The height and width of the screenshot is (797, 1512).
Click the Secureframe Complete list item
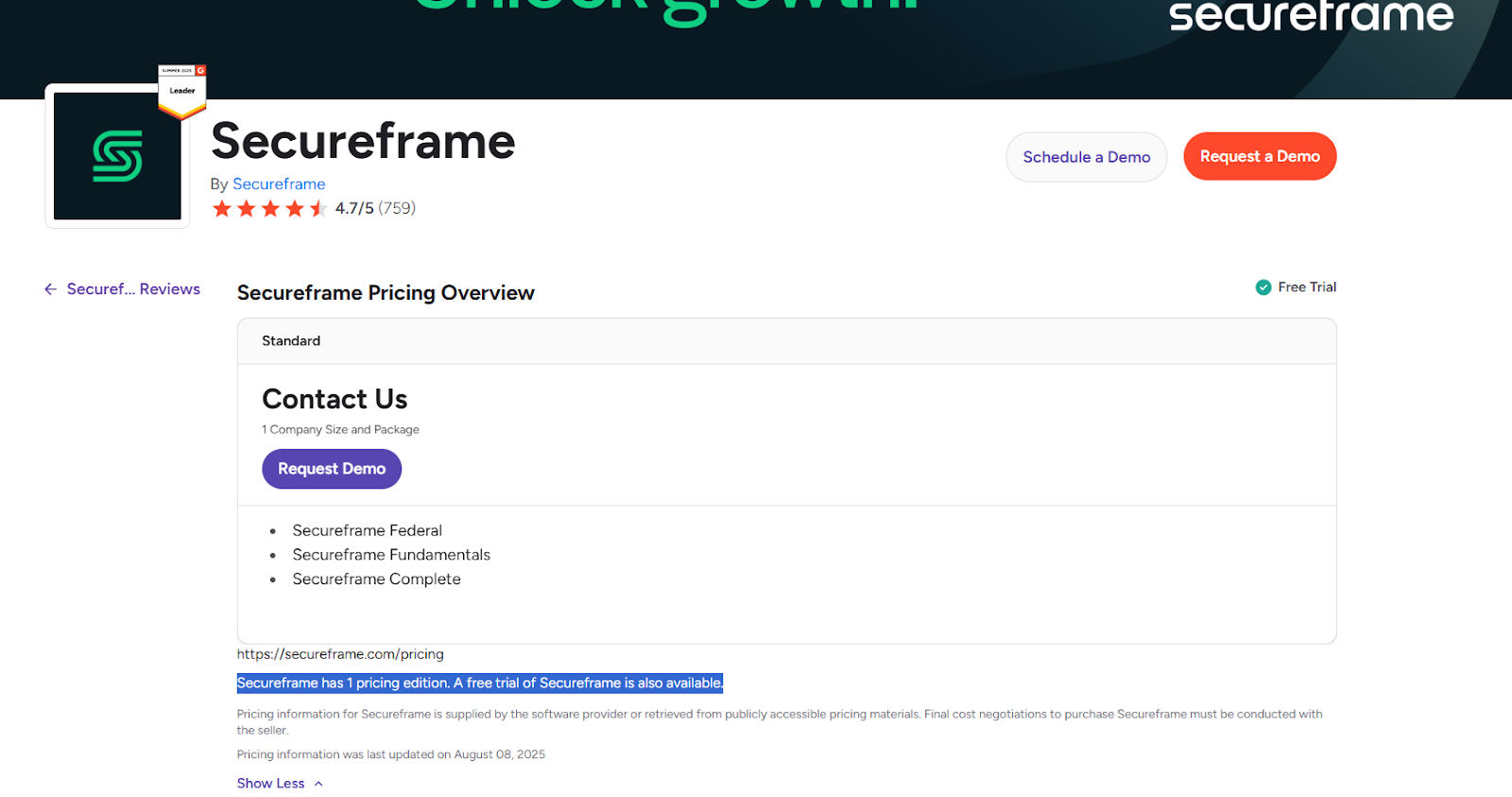376,579
